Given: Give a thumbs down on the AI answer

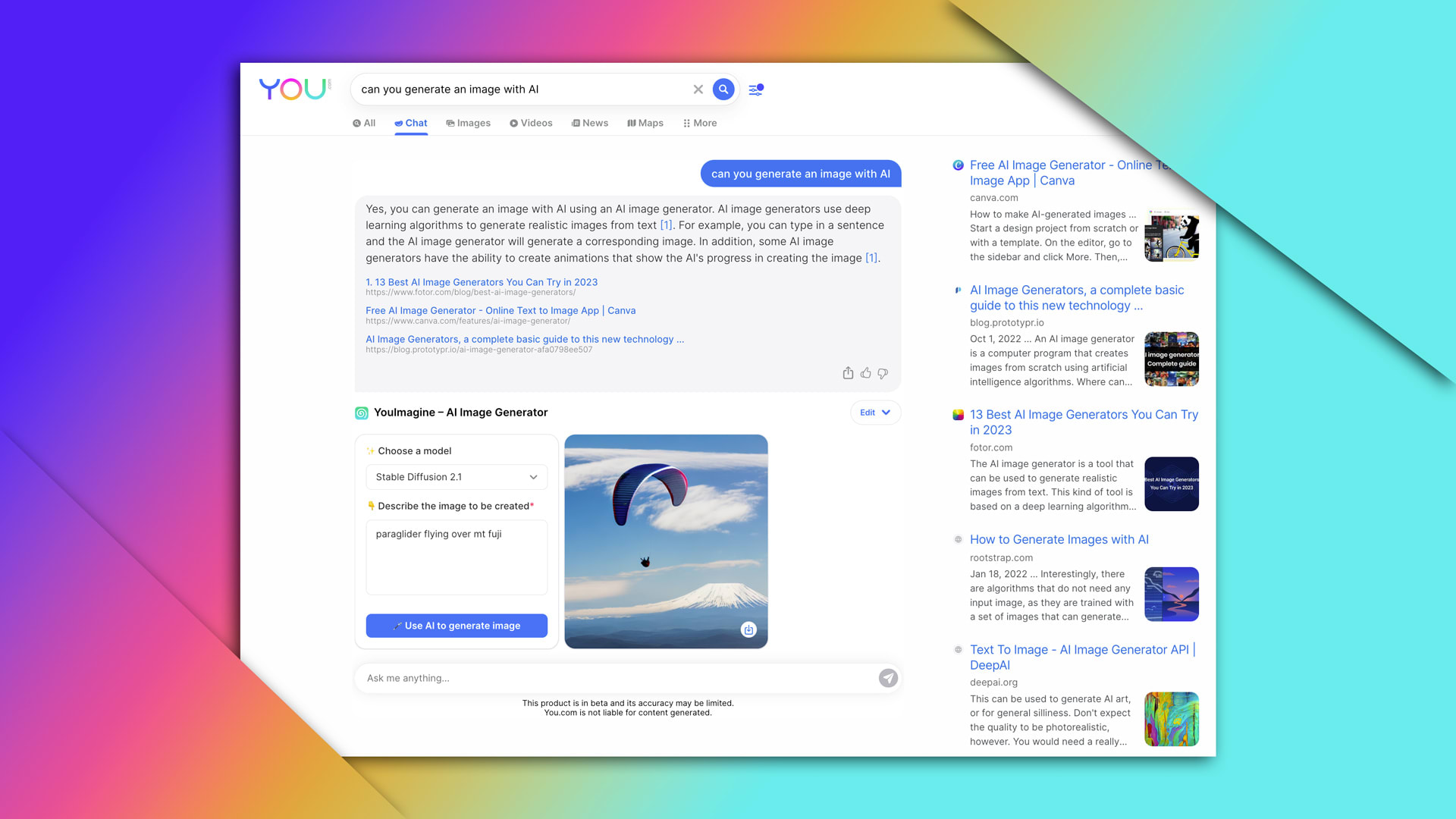Looking at the screenshot, I should point(883,373).
